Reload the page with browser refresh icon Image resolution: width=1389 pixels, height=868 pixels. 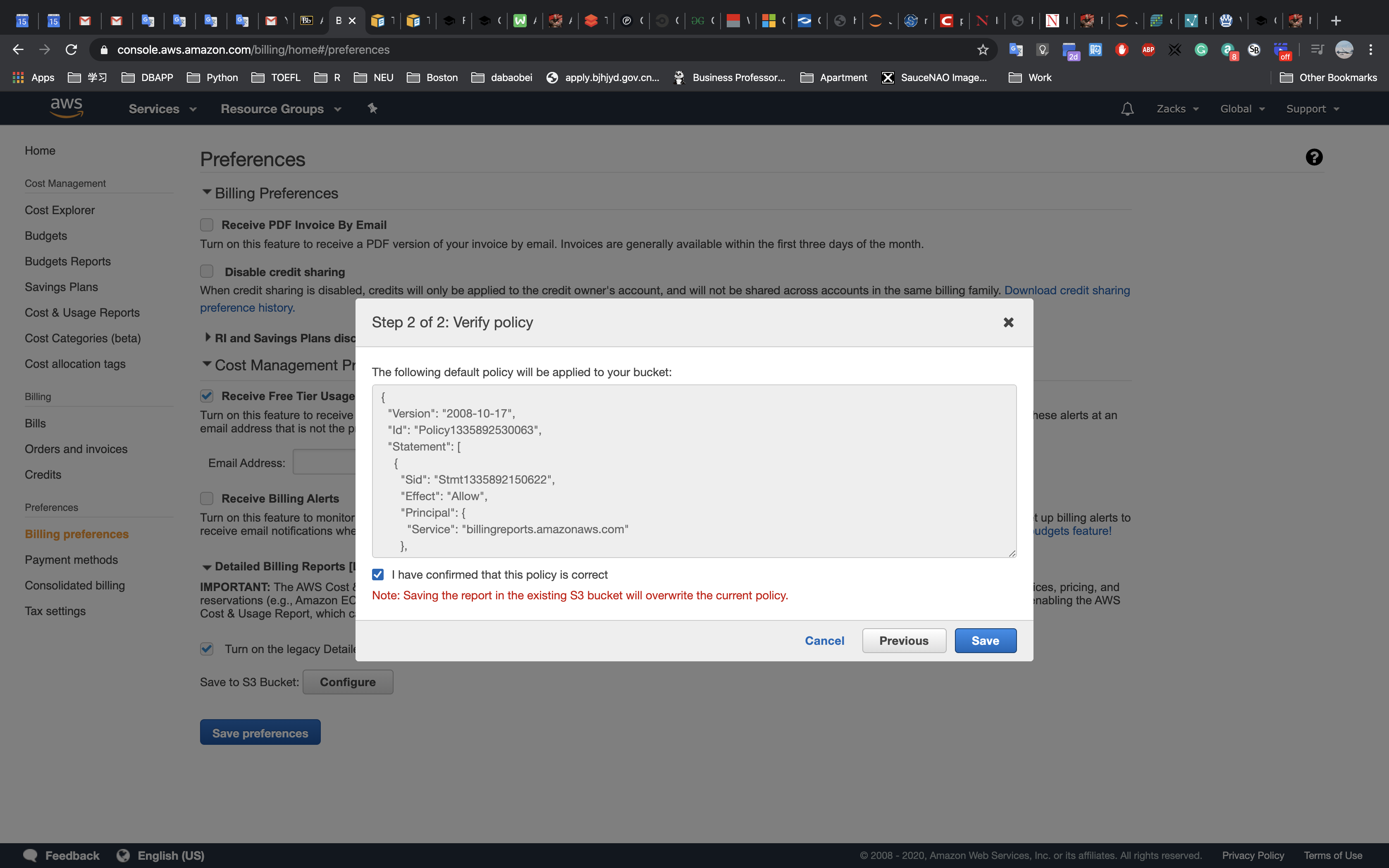71,50
